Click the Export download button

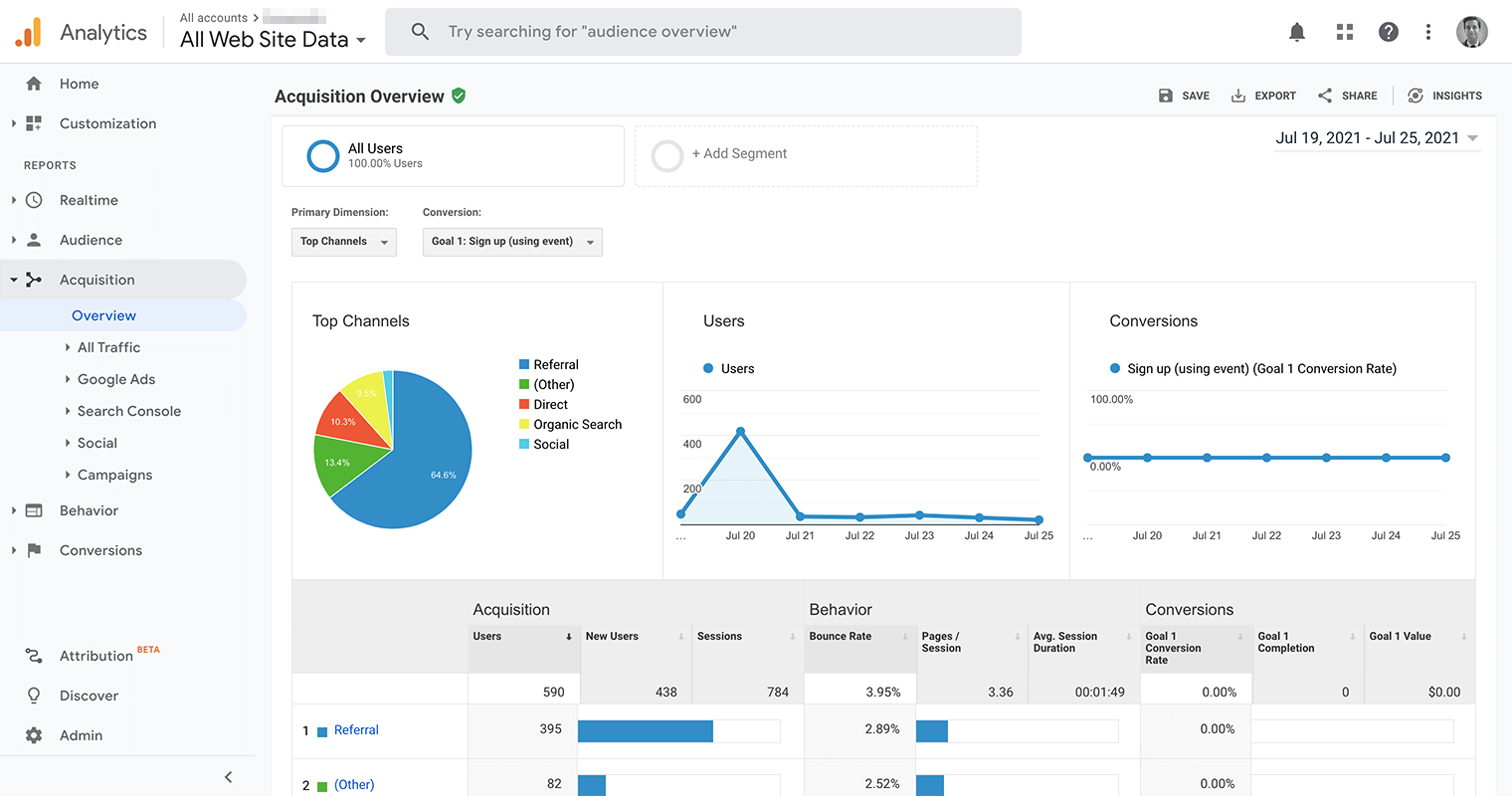tap(1263, 96)
